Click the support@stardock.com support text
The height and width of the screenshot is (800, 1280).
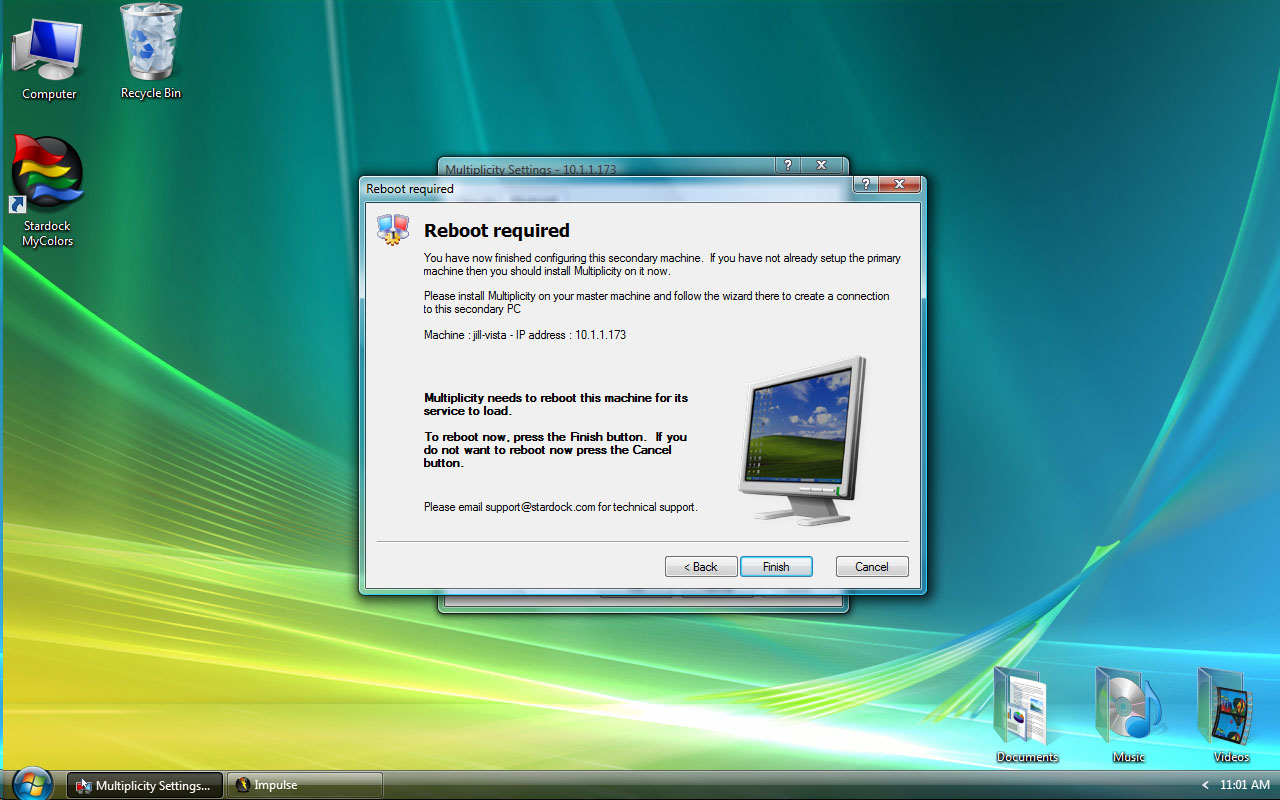coord(561,507)
